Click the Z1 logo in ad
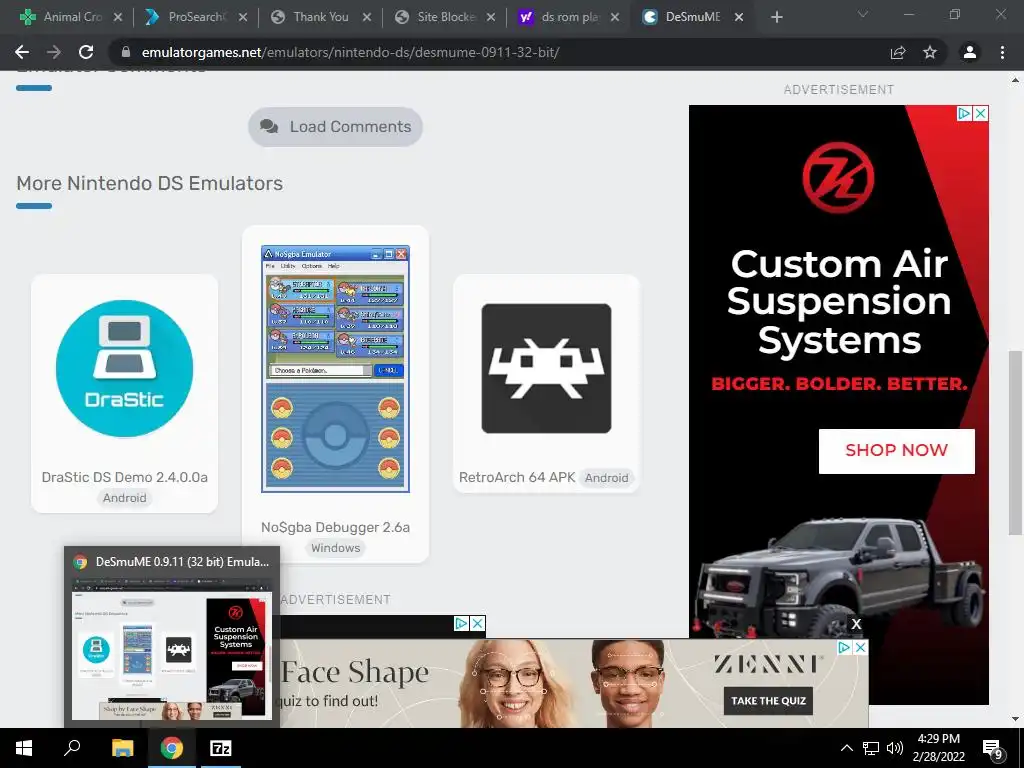Screen dimensions: 1024x768 coord(838,178)
